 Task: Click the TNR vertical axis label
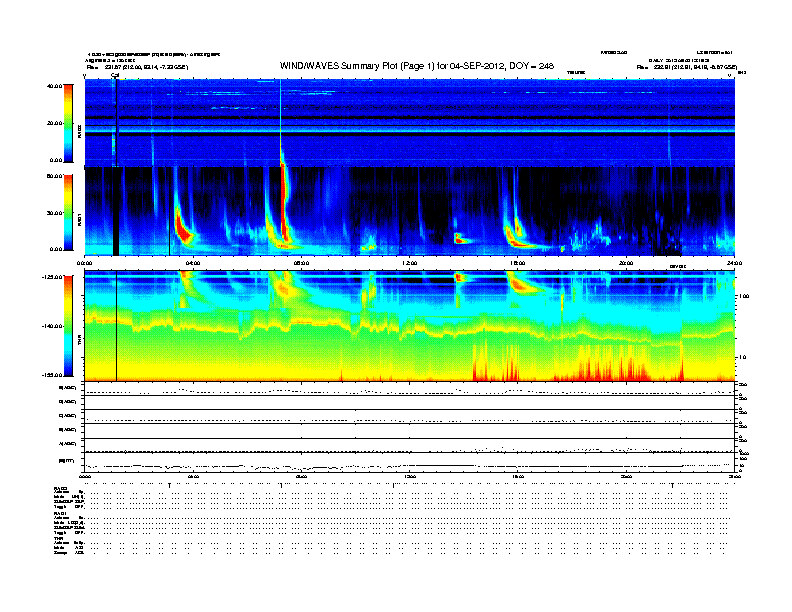(x=79, y=339)
